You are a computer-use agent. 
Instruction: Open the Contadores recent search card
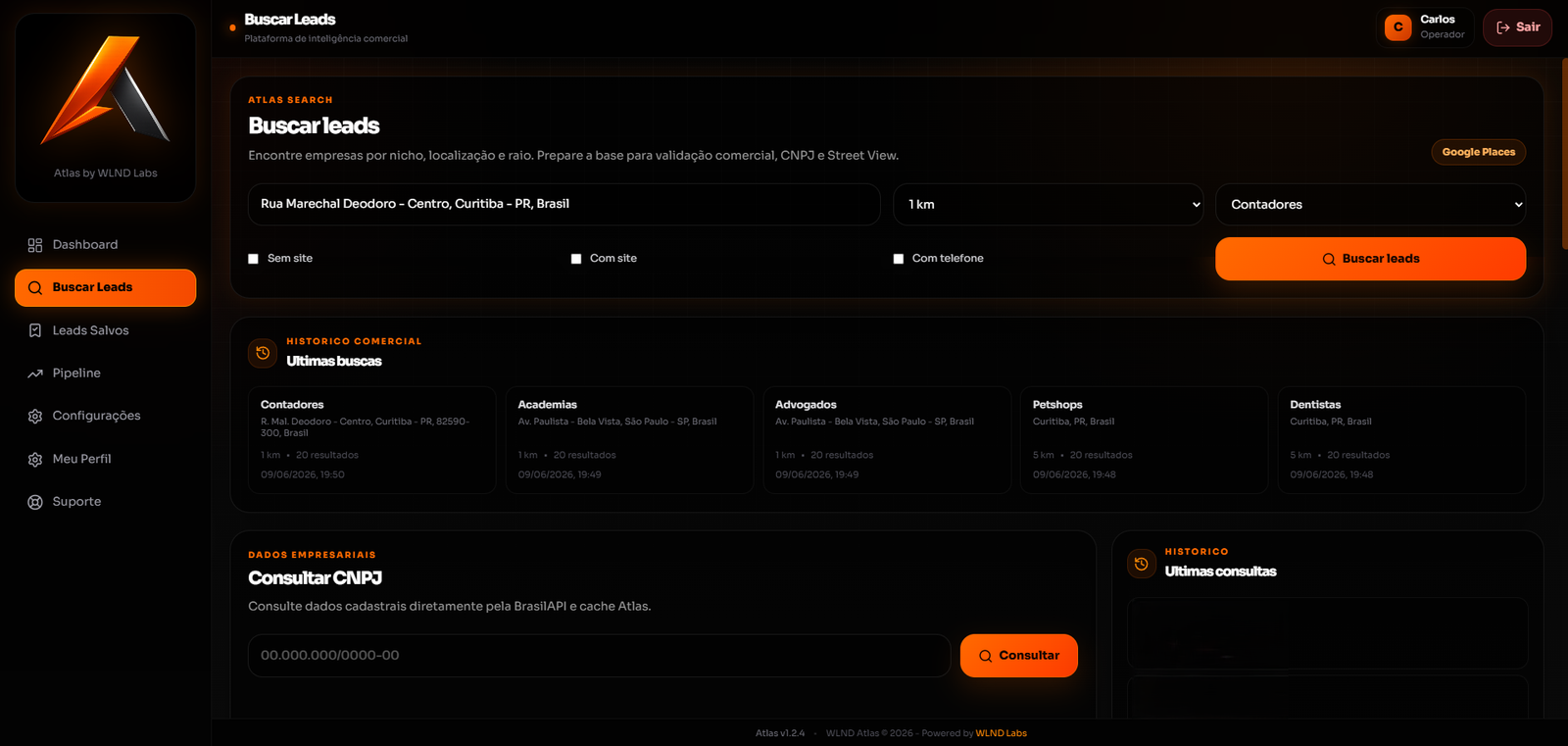[372, 440]
